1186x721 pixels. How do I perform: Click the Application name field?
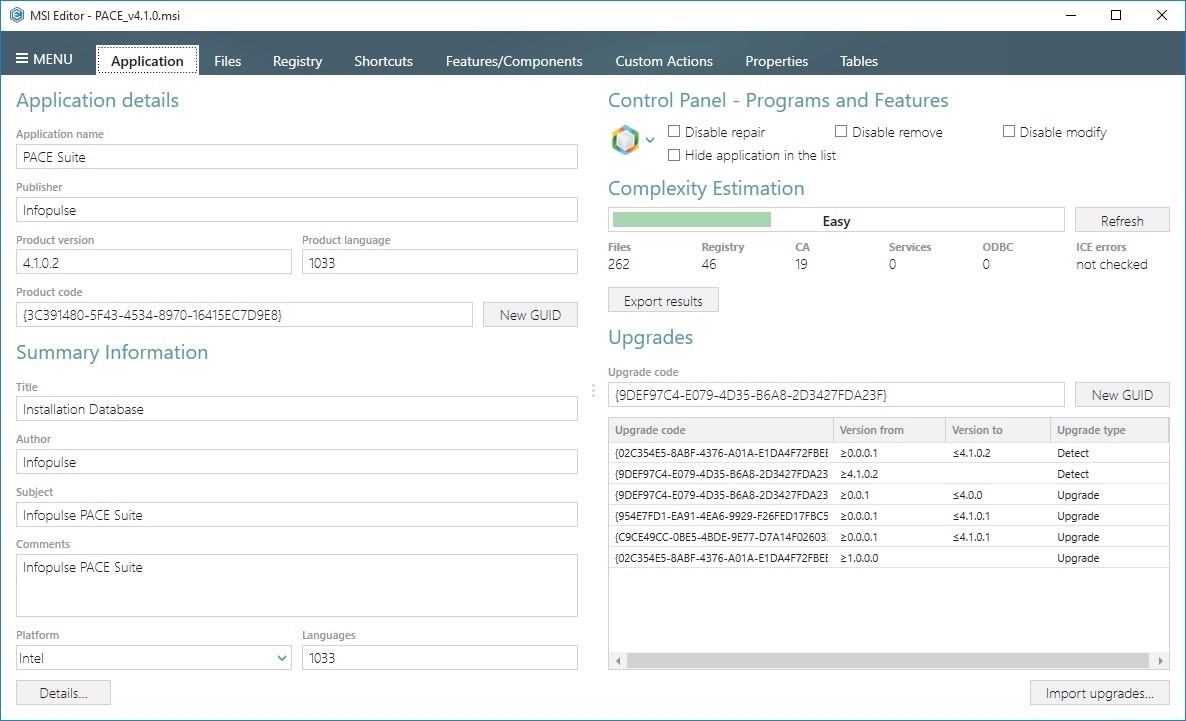(296, 157)
